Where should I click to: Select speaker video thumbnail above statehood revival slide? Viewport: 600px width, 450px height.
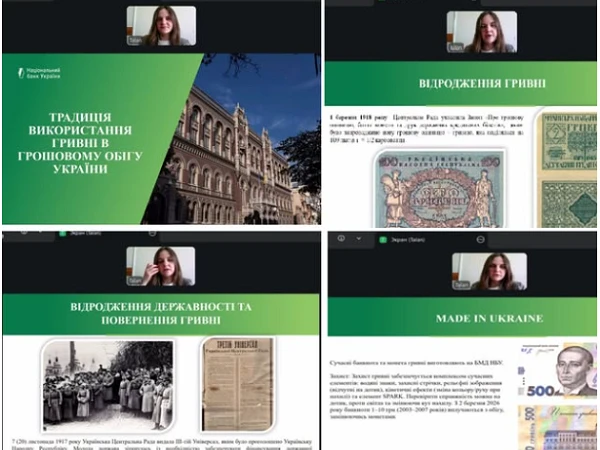pyautogui.click(x=160, y=267)
